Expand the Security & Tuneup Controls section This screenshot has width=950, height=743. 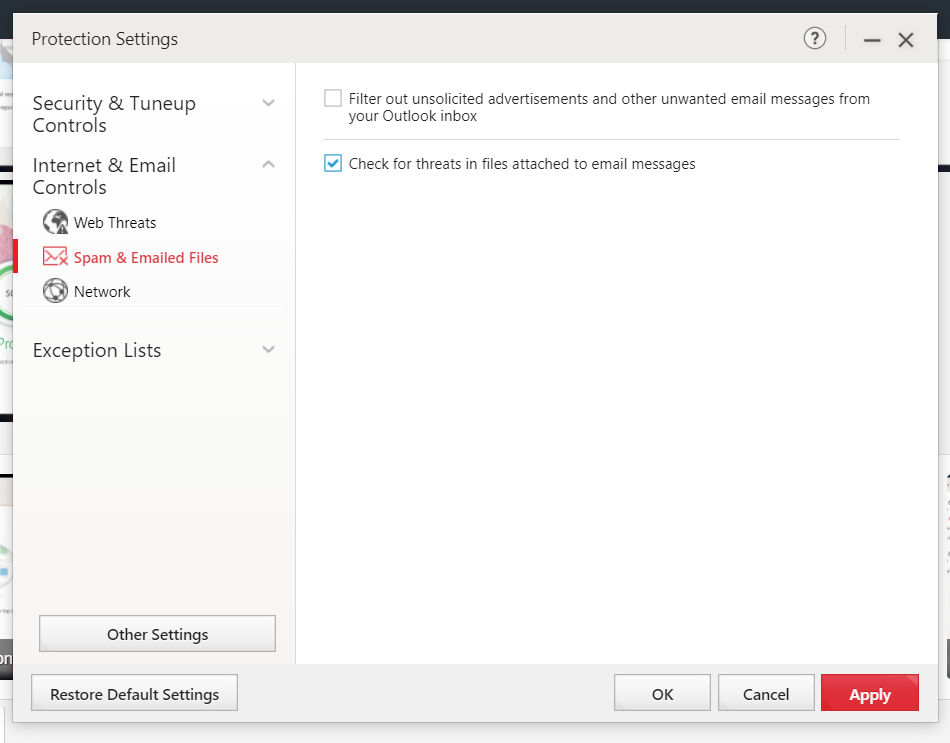[x=268, y=103]
